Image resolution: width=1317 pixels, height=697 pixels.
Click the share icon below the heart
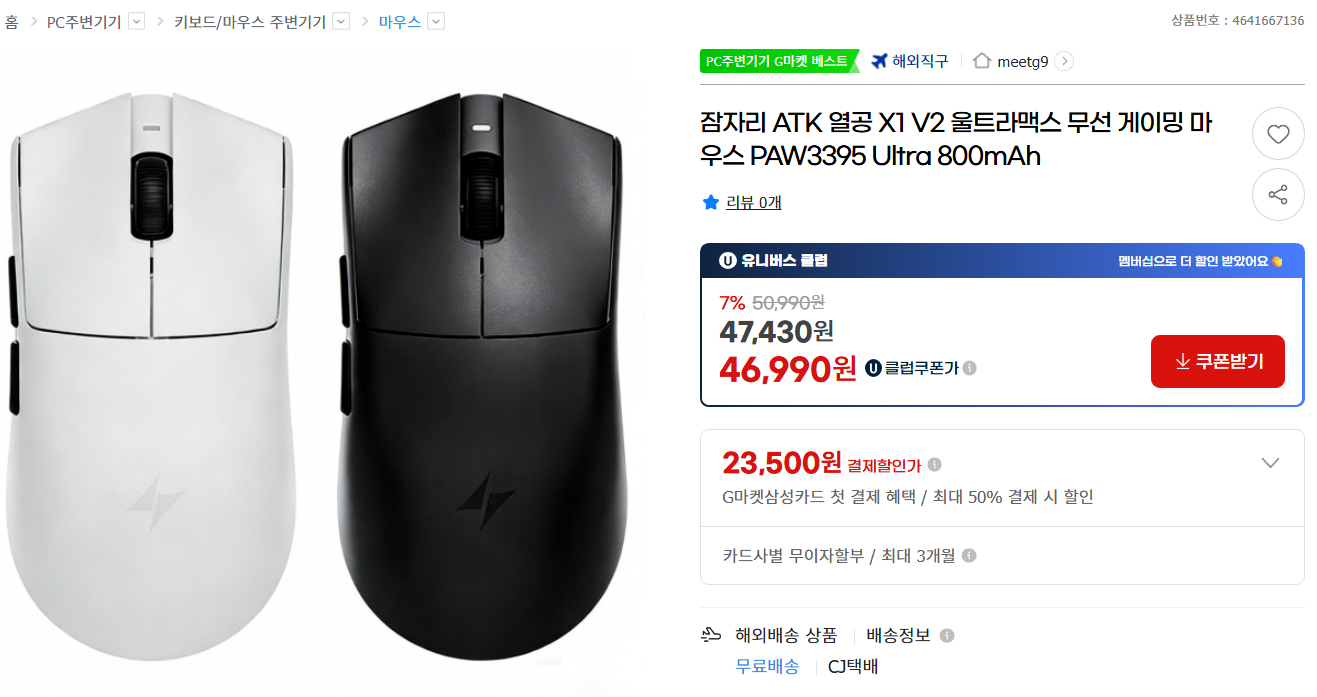[x=1278, y=194]
